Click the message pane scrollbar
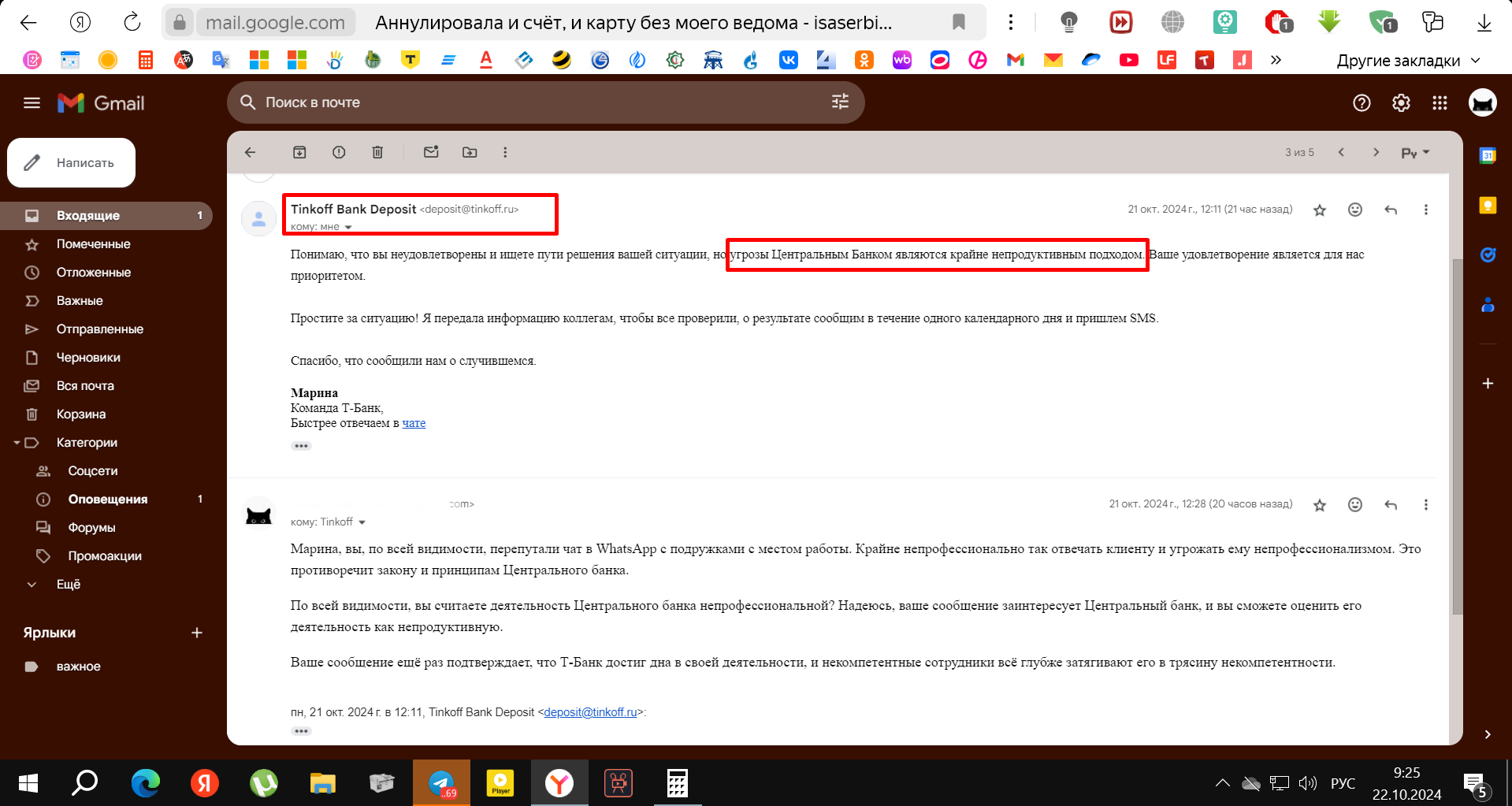Image resolution: width=1512 pixels, height=806 pixels. [x=1457, y=436]
